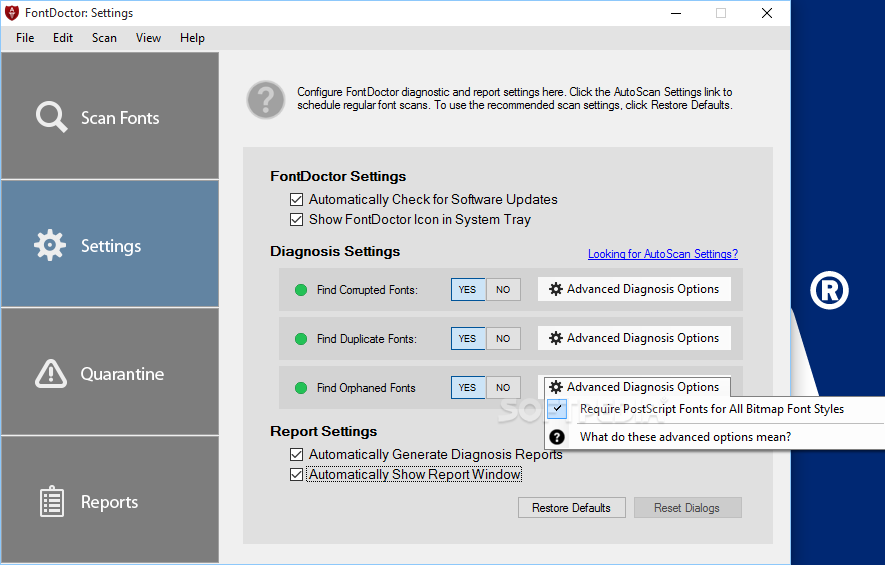
Task: Click the Quarantine warning triangle icon
Action: 51,374
